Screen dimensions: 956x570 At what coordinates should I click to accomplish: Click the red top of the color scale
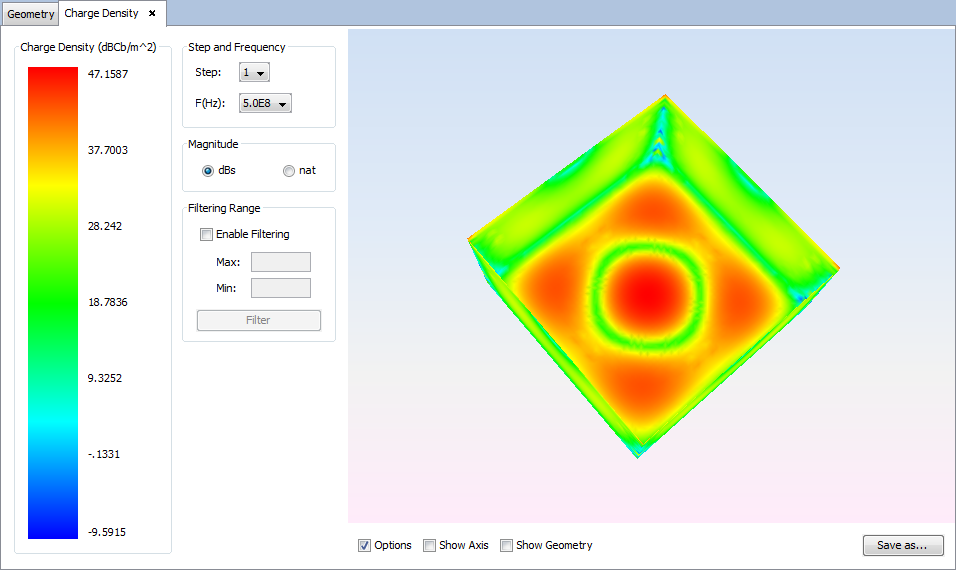click(x=53, y=80)
